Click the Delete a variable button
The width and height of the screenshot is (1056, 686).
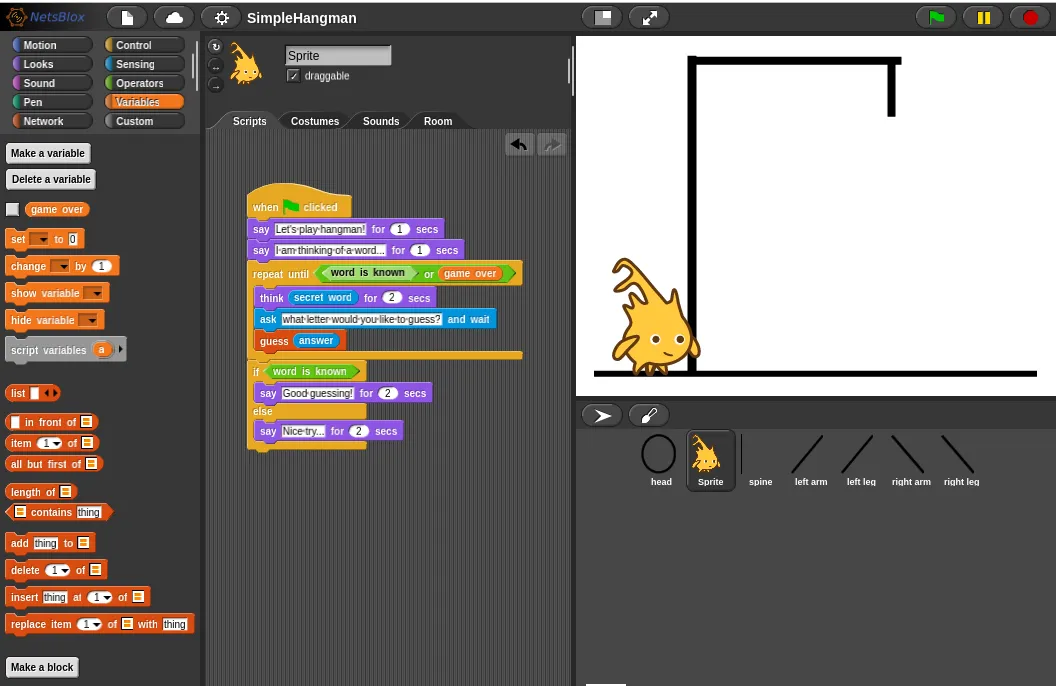[x=51, y=179]
